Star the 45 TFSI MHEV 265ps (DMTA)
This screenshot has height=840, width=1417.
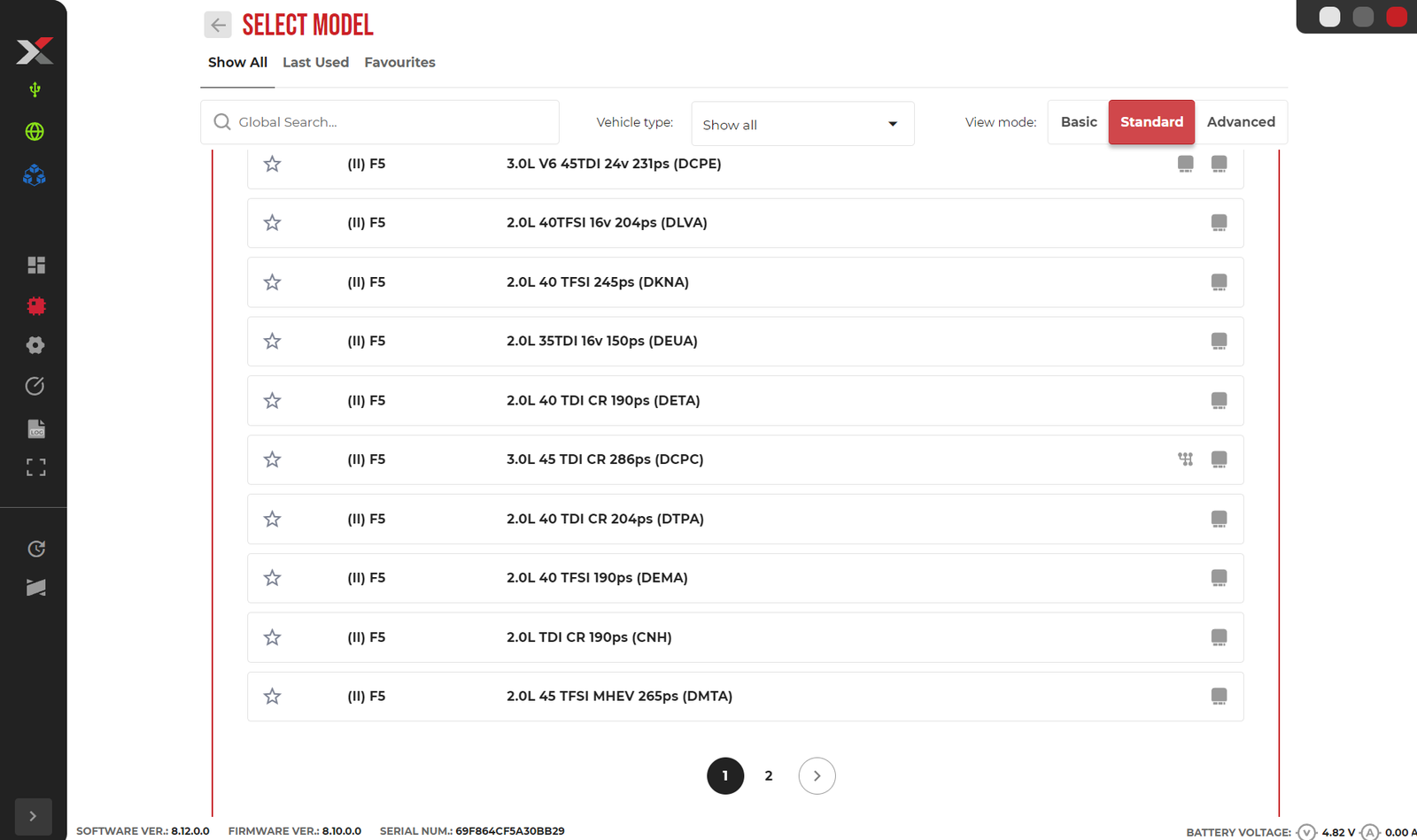coord(272,697)
